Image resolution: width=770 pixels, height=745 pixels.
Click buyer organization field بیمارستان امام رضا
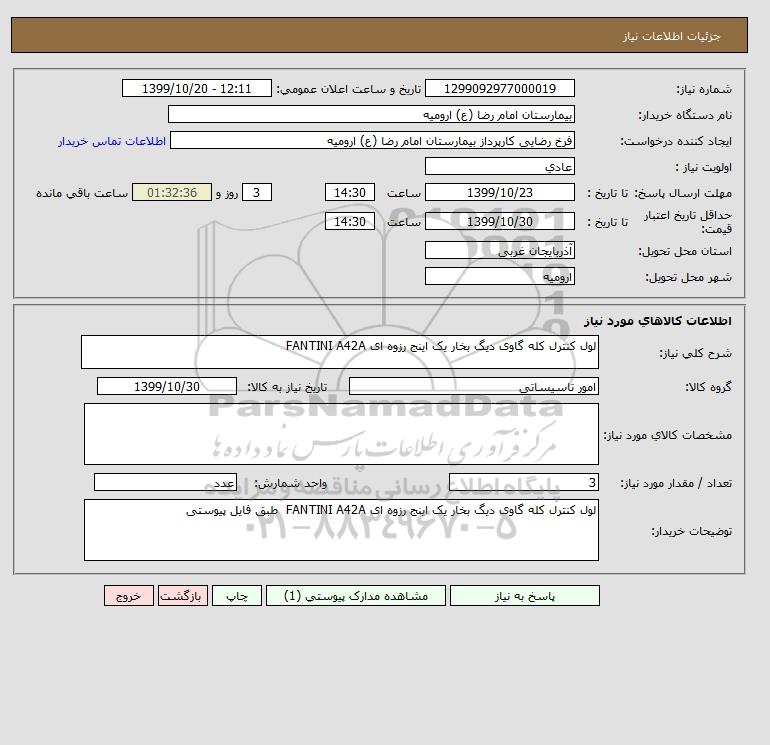point(371,114)
